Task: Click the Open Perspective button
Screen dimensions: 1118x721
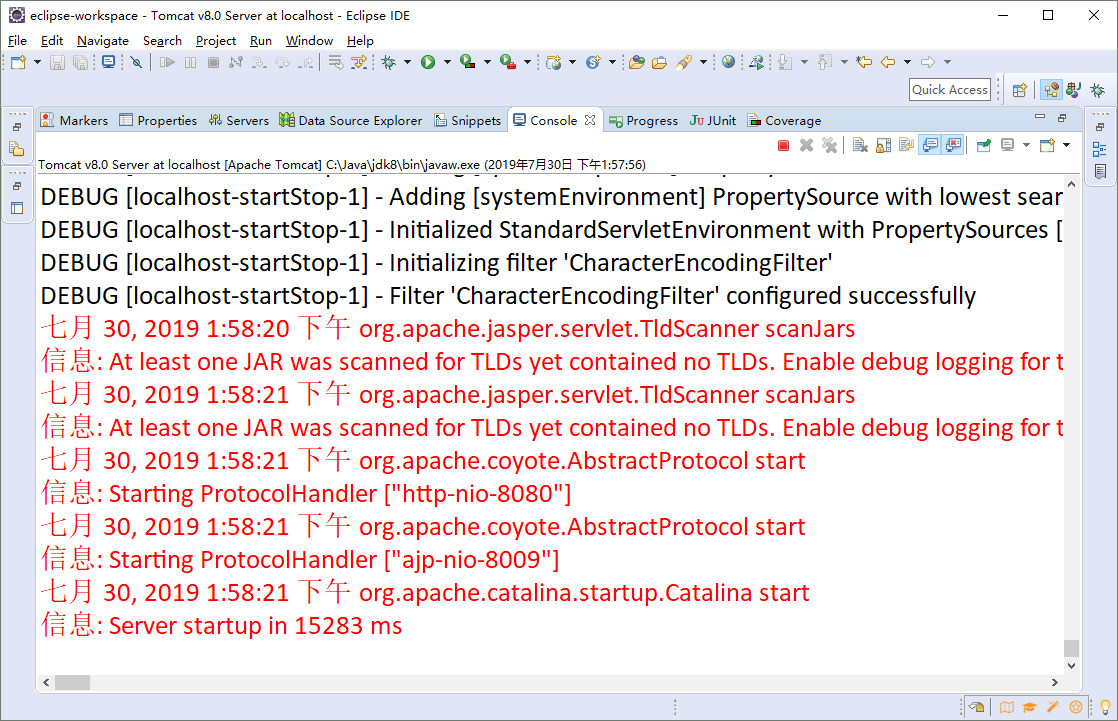Action: pyautogui.click(x=1020, y=90)
